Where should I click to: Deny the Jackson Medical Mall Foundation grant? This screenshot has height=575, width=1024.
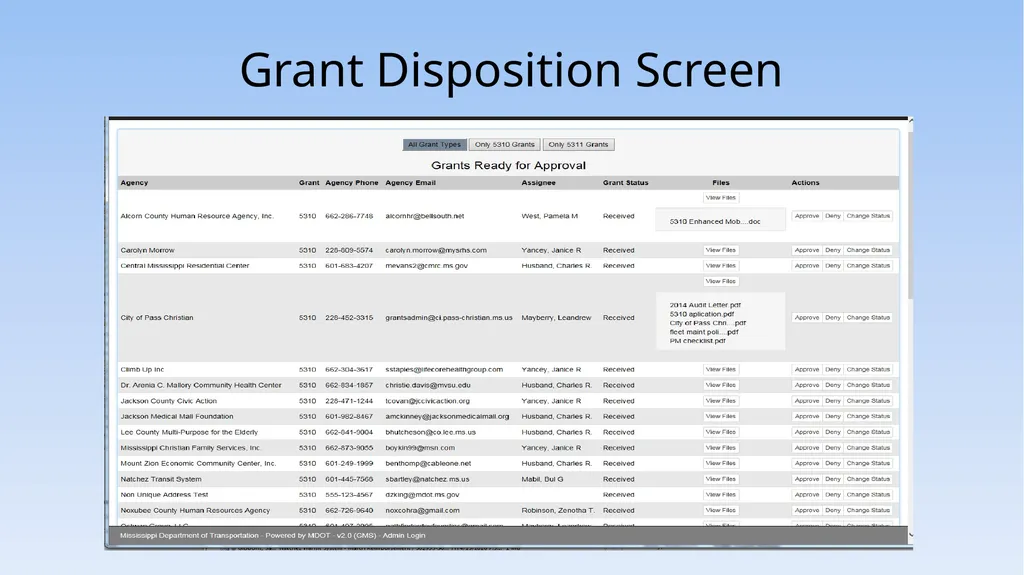[x=832, y=416]
